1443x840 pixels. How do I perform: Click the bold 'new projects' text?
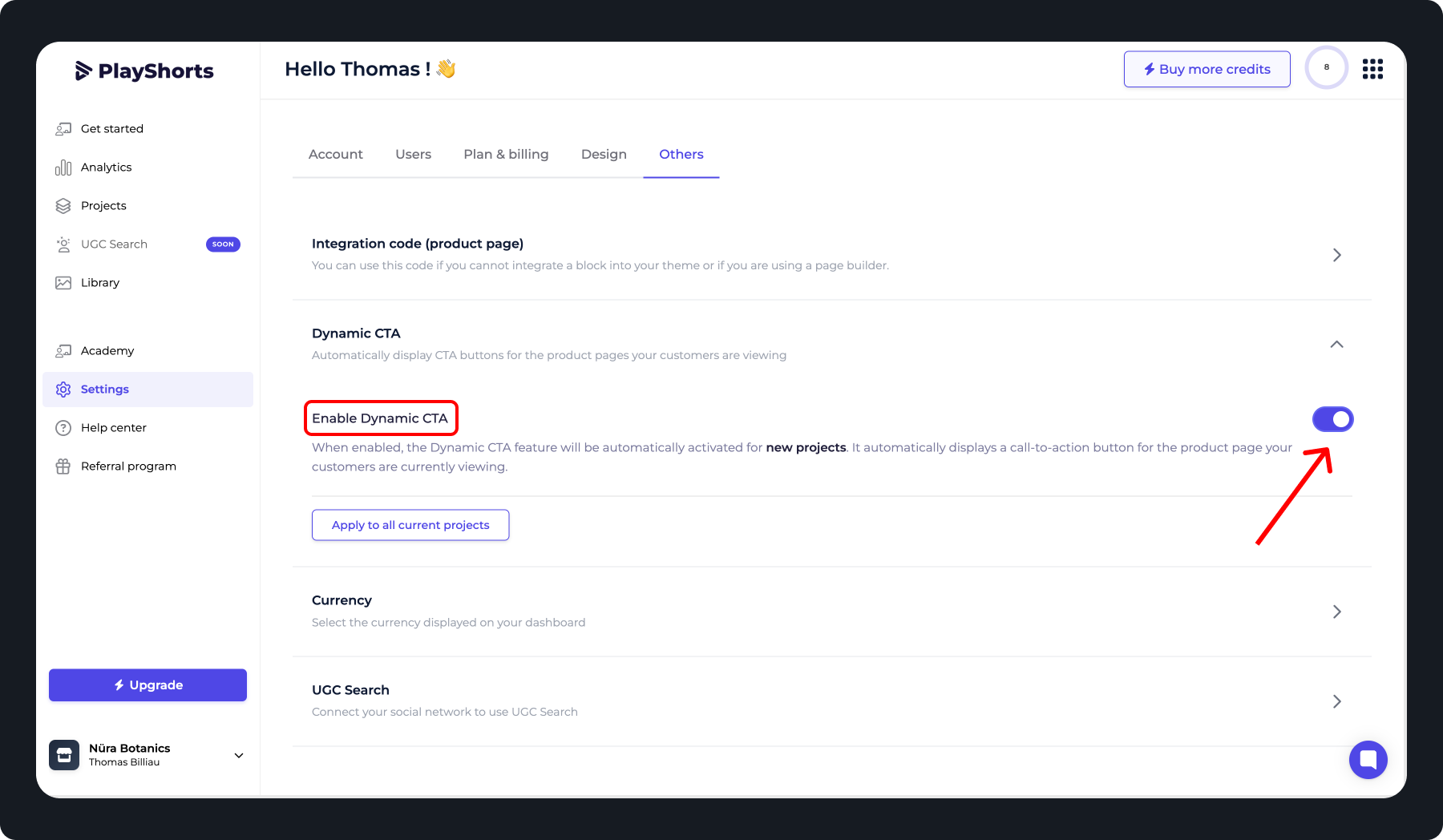pyautogui.click(x=806, y=447)
